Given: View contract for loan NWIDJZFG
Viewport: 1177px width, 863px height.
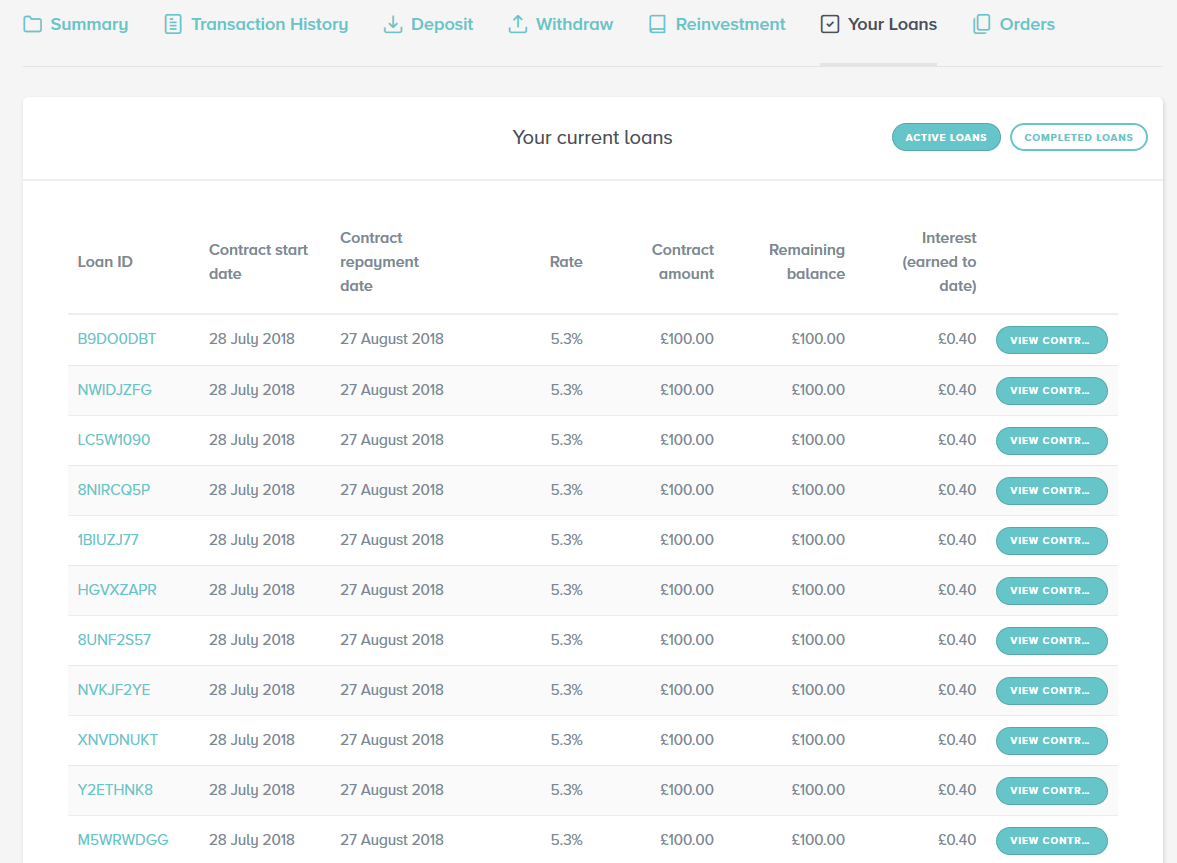Looking at the screenshot, I should pos(1052,390).
